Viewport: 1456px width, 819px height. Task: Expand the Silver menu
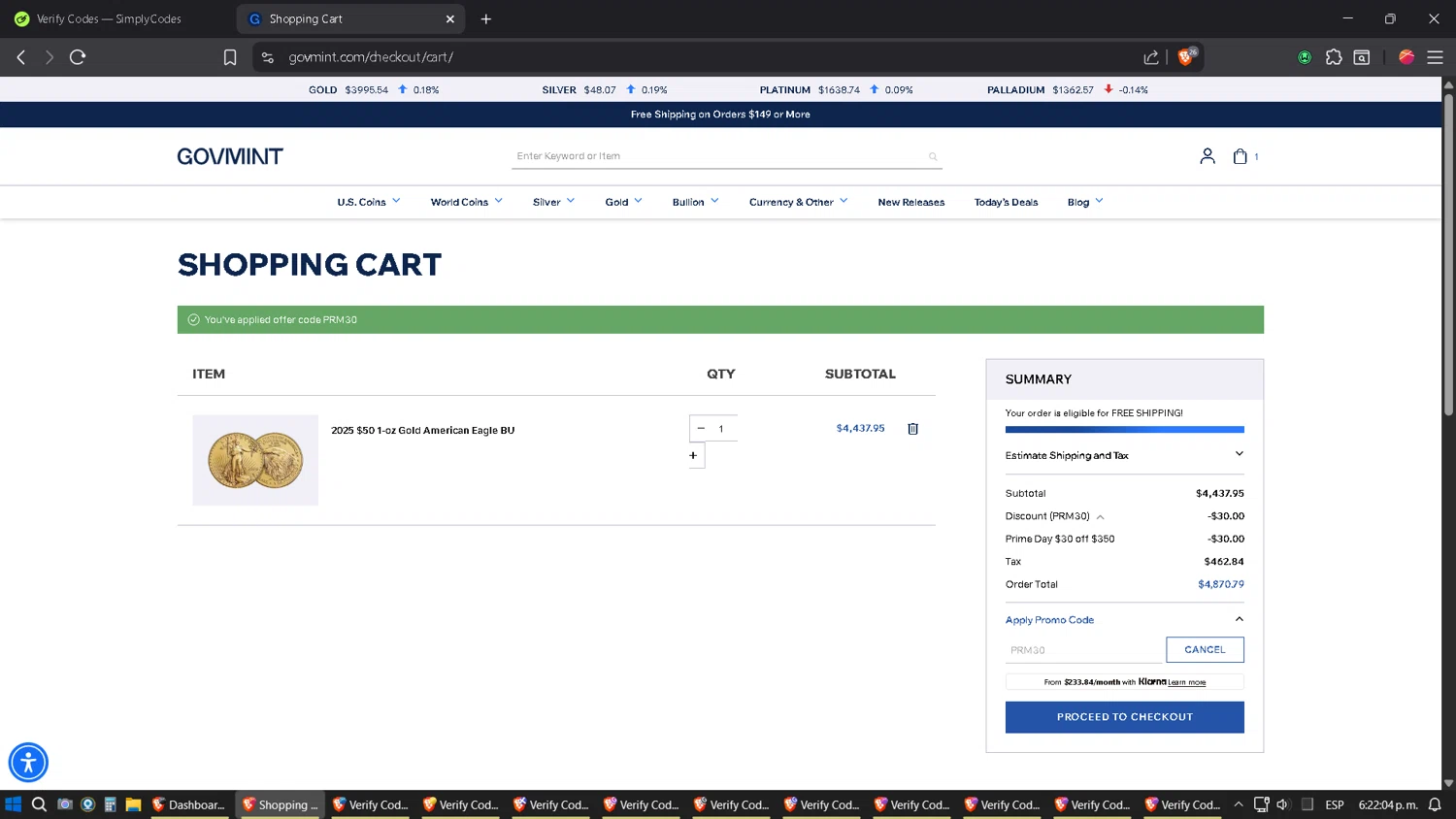553,202
